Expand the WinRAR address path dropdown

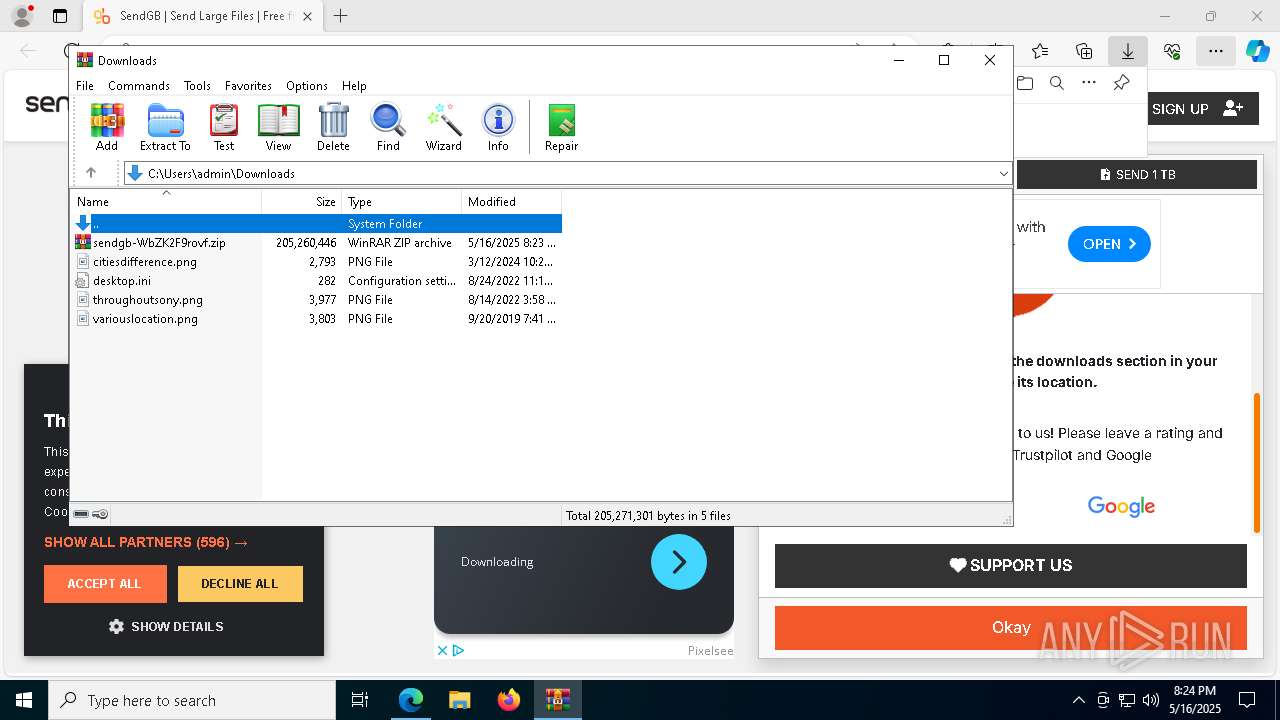pyautogui.click(x=1003, y=173)
